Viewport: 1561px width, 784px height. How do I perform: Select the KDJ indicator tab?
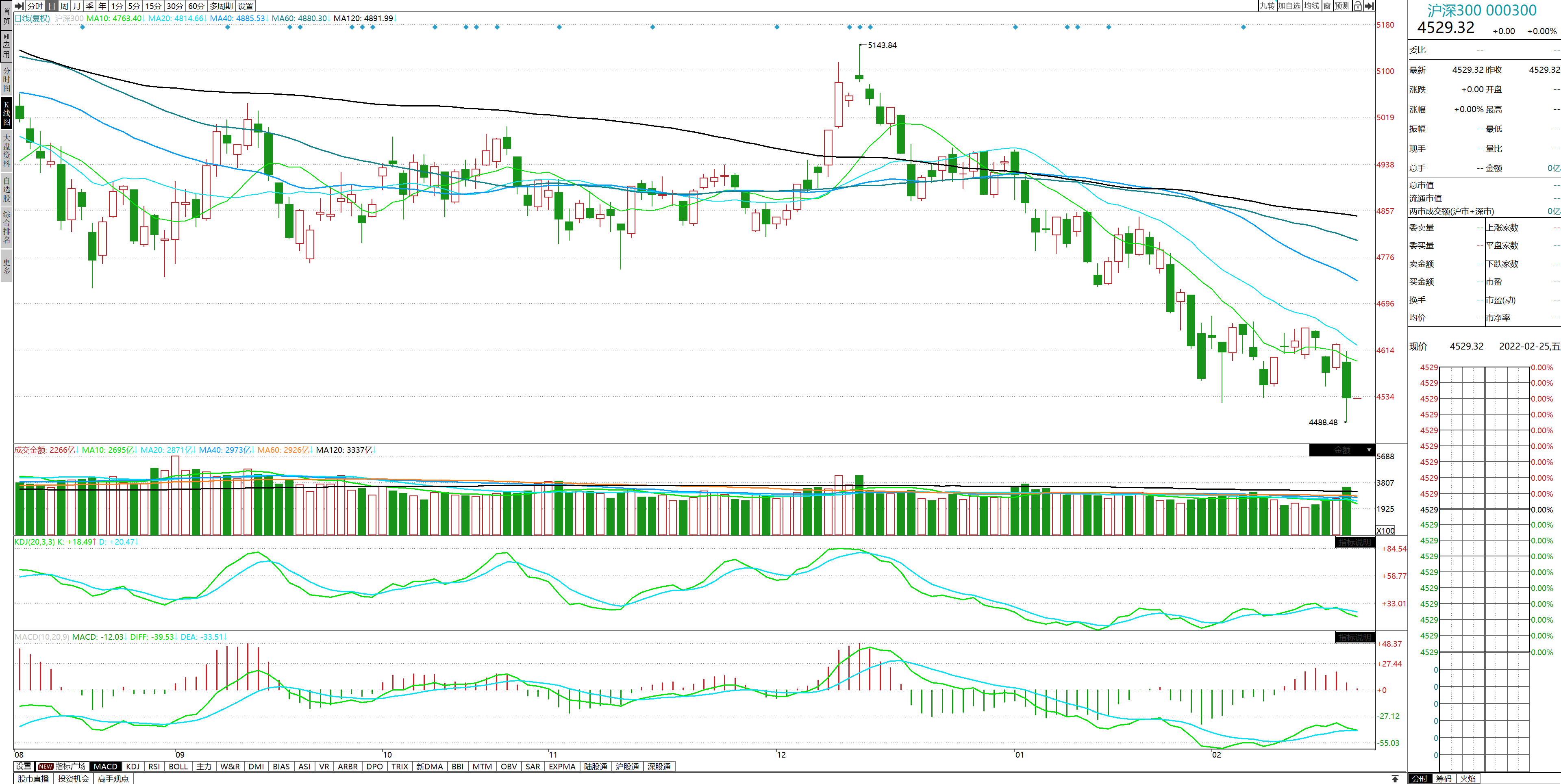133,767
